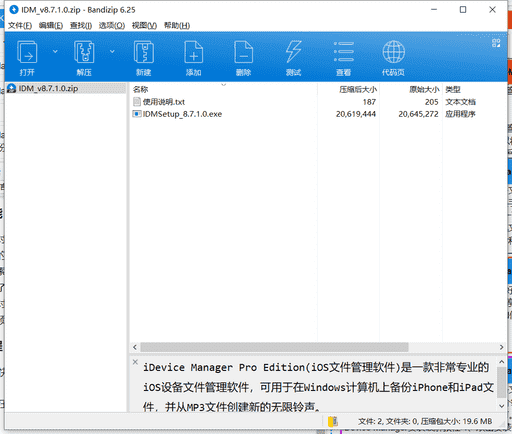Open the Options (选项) menu
The height and width of the screenshot is (434, 512).
tap(112, 26)
